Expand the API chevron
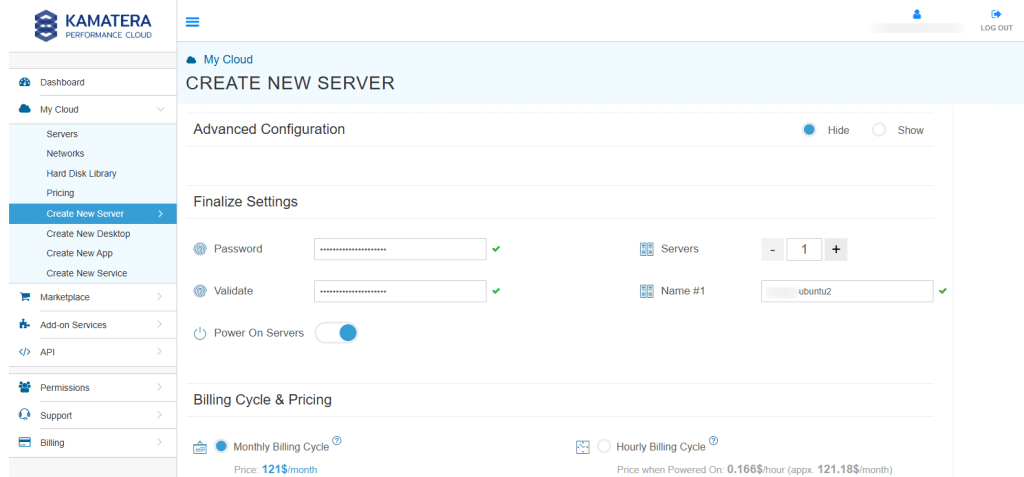 160,352
